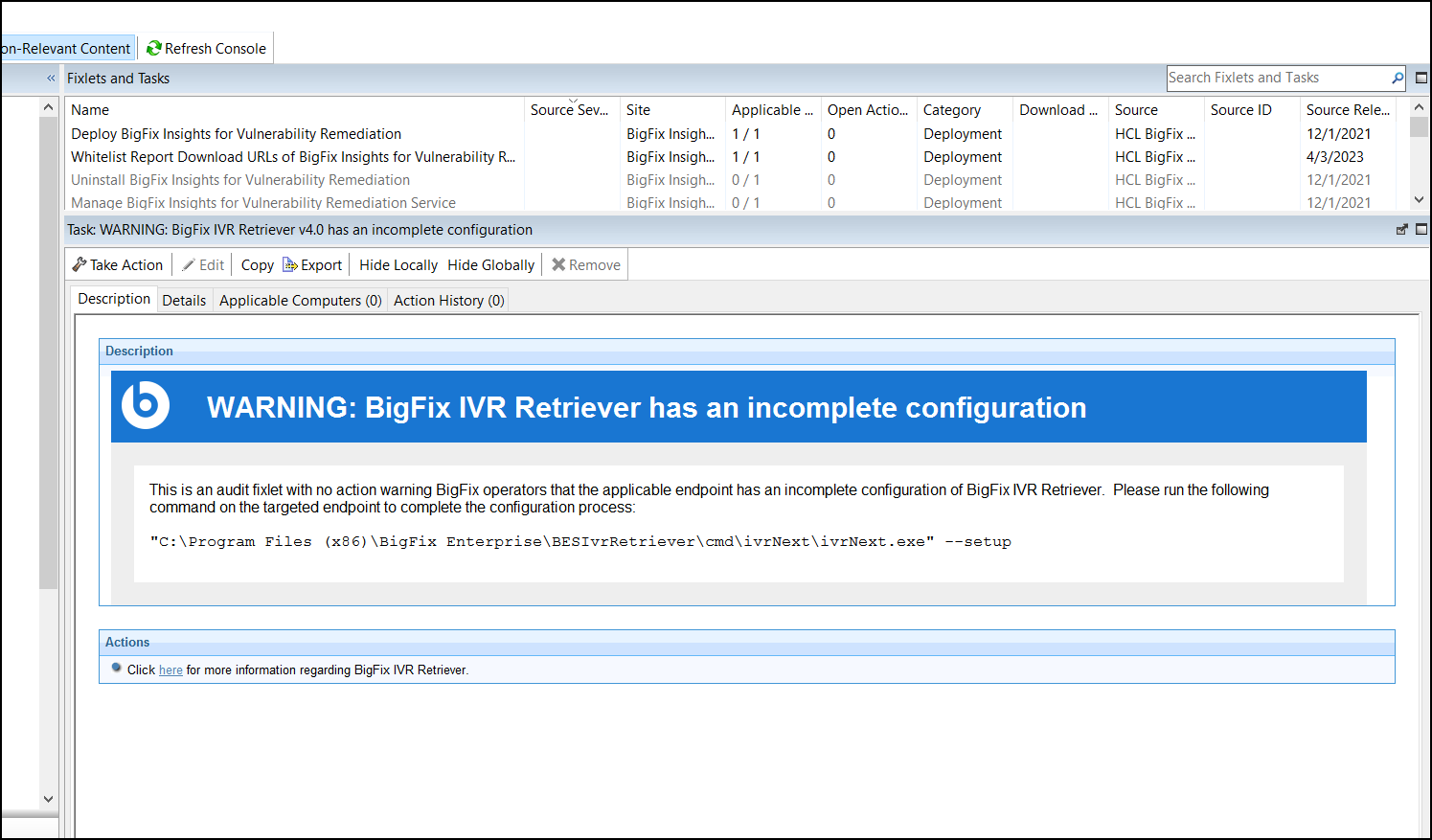
Task: Click the left pane scroll-down arrow
Action: (x=49, y=799)
